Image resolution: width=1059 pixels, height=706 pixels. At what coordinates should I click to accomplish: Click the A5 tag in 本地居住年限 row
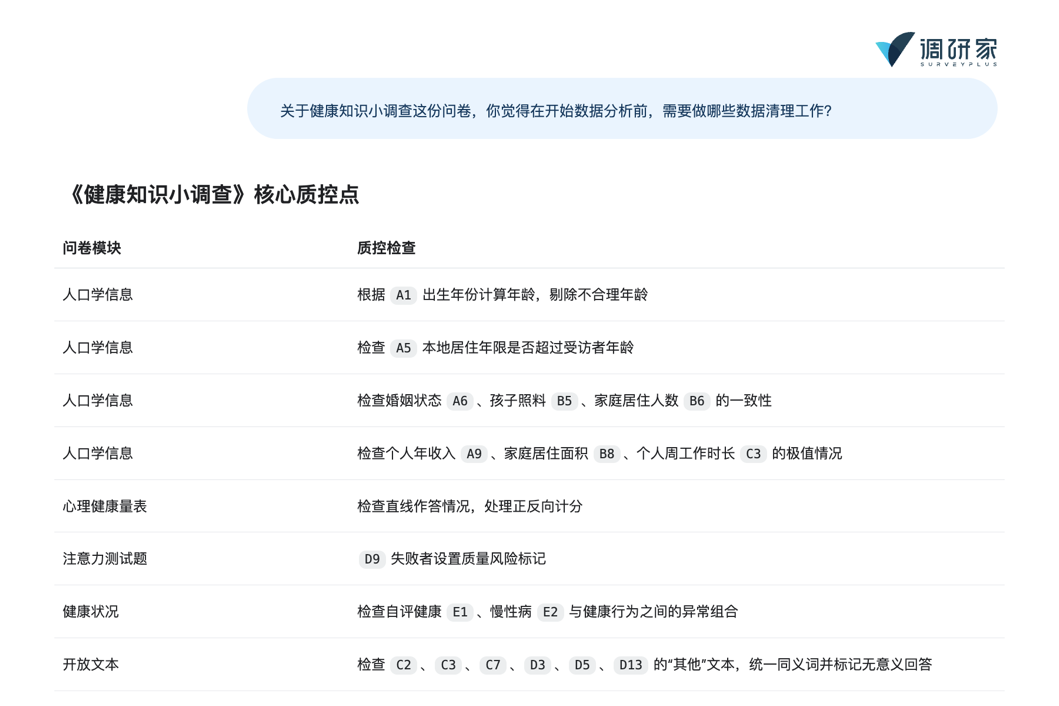[403, 348]
